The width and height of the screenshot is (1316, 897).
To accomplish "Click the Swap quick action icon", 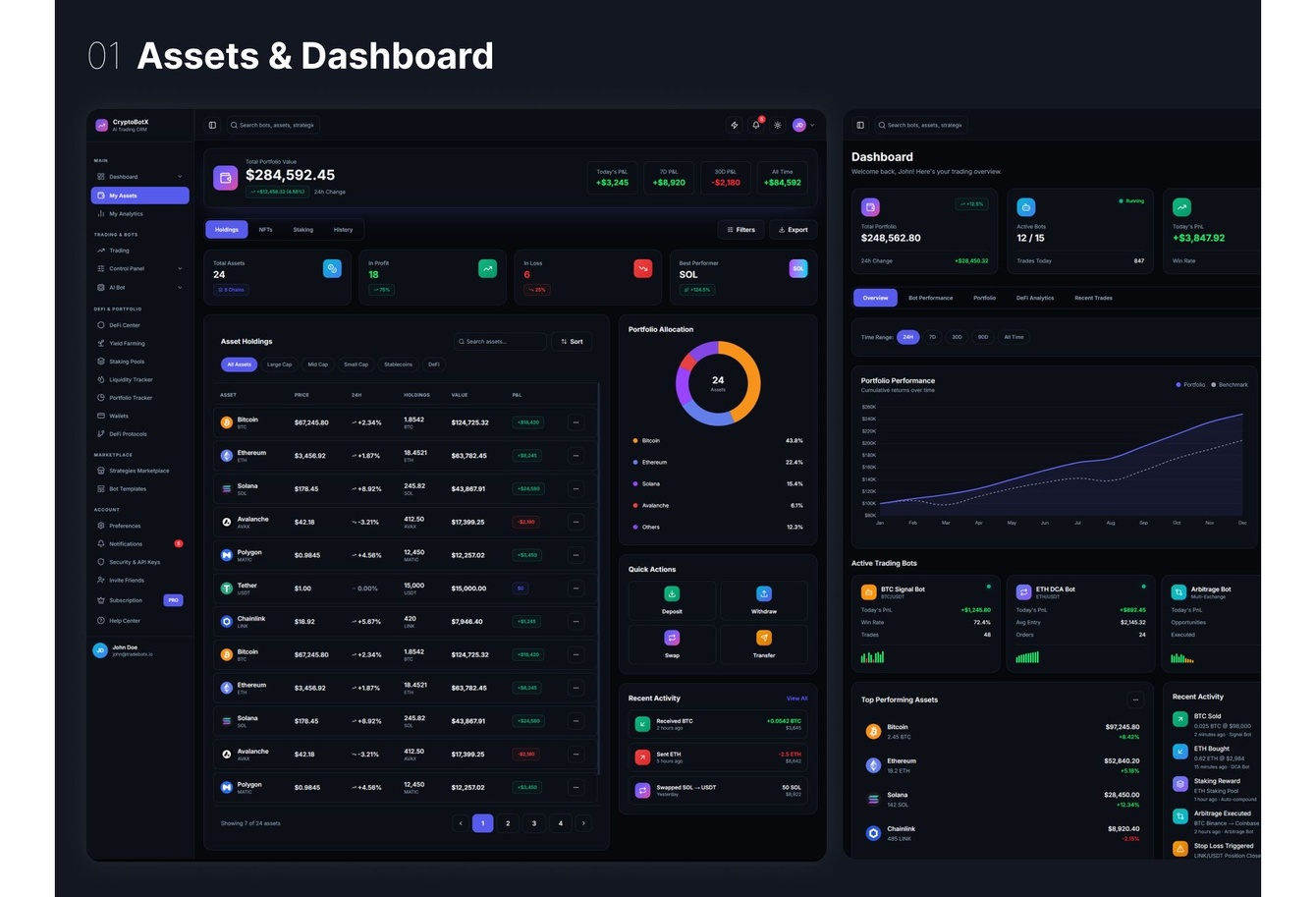I will point(672,638).
